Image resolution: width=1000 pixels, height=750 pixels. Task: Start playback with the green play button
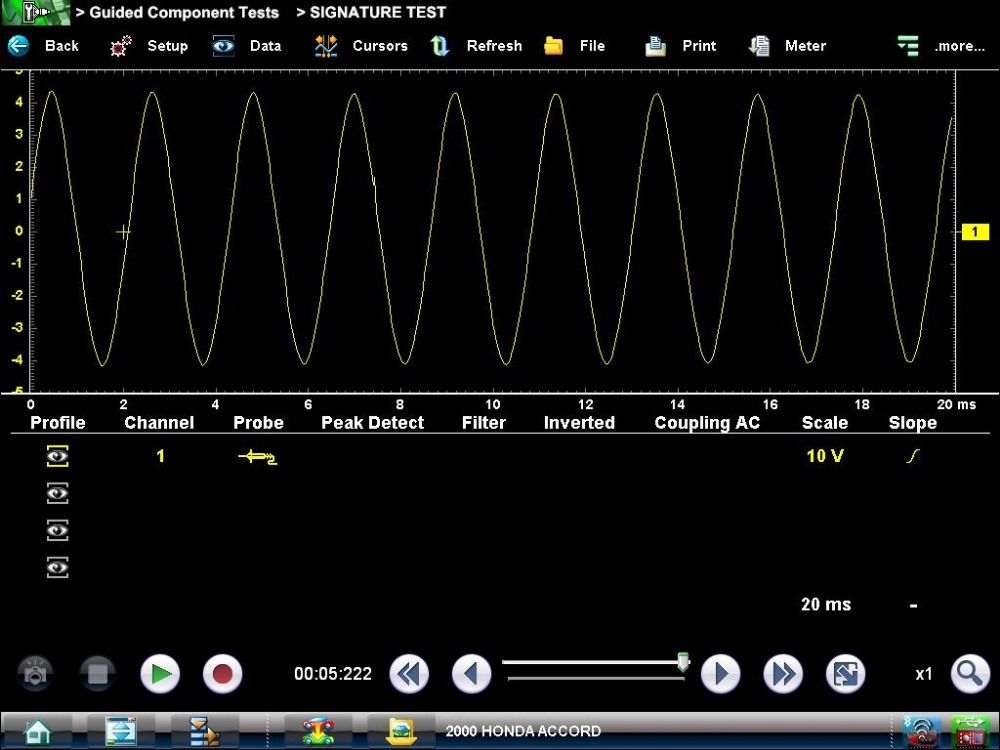(x=160, y=674)
